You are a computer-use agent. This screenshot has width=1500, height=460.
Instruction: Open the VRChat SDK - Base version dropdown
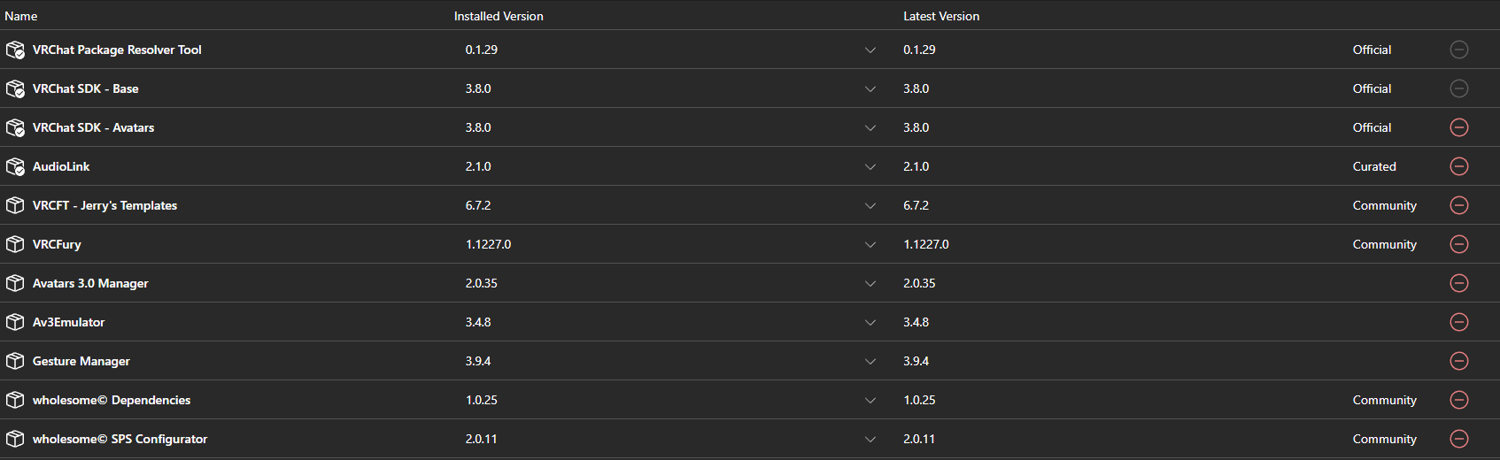click(x=870, y=89)
